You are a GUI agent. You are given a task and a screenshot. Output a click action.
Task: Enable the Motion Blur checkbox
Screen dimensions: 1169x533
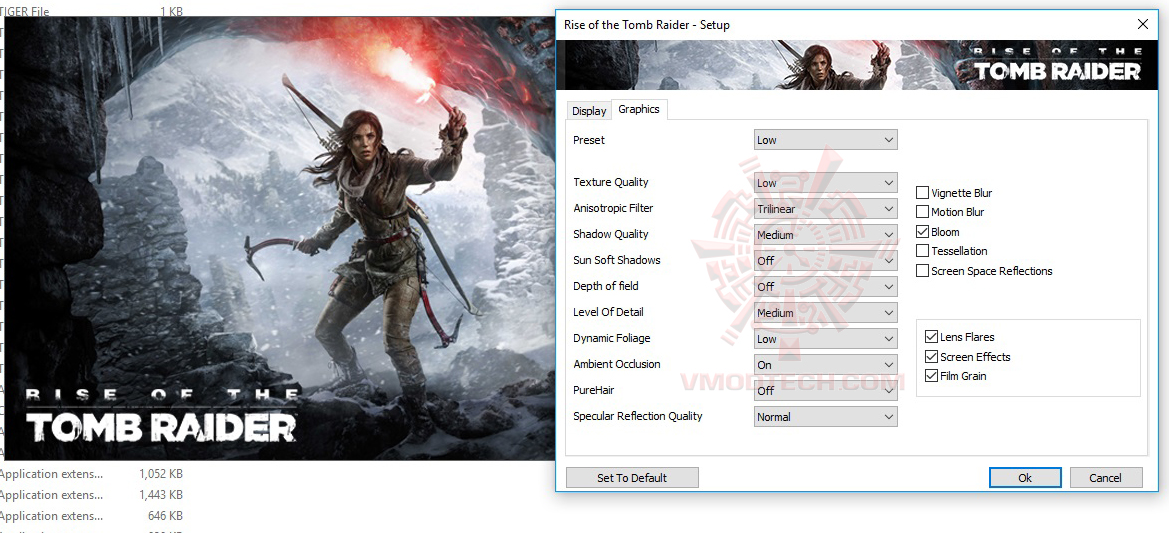pyautogui.click(x=922, y=212)
